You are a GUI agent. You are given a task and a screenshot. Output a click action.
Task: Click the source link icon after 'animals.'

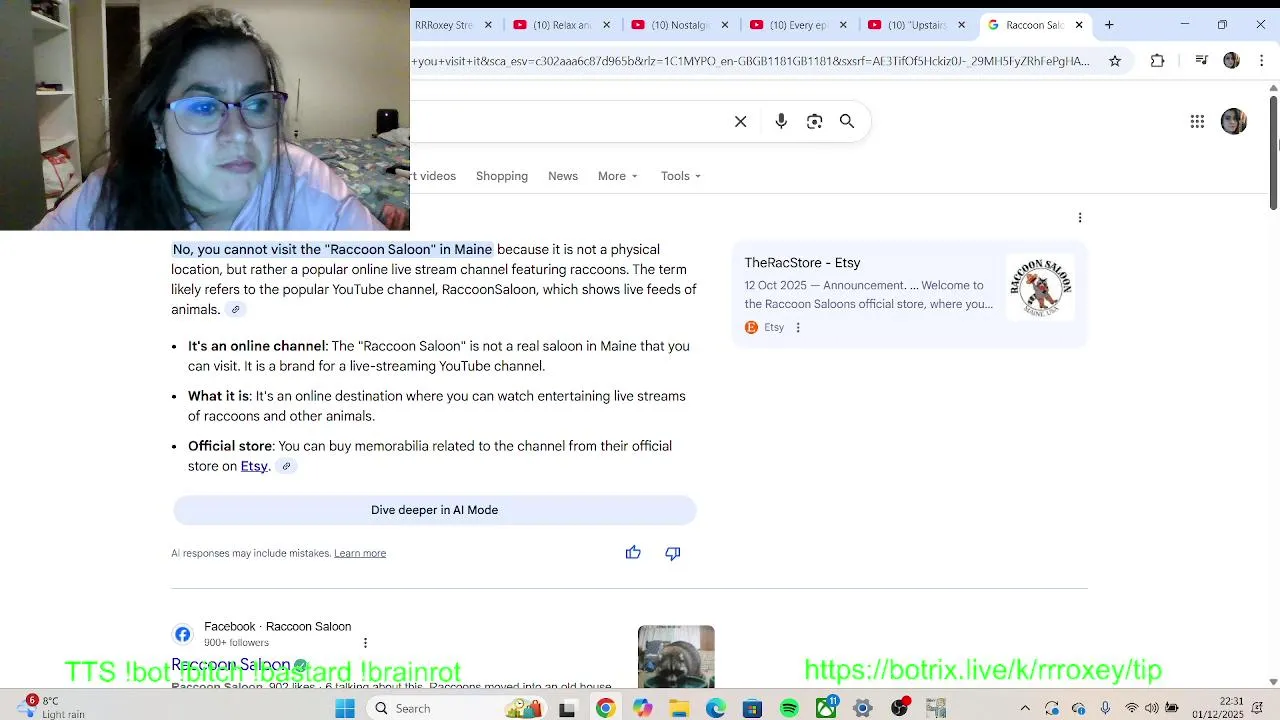click(236, 310)
